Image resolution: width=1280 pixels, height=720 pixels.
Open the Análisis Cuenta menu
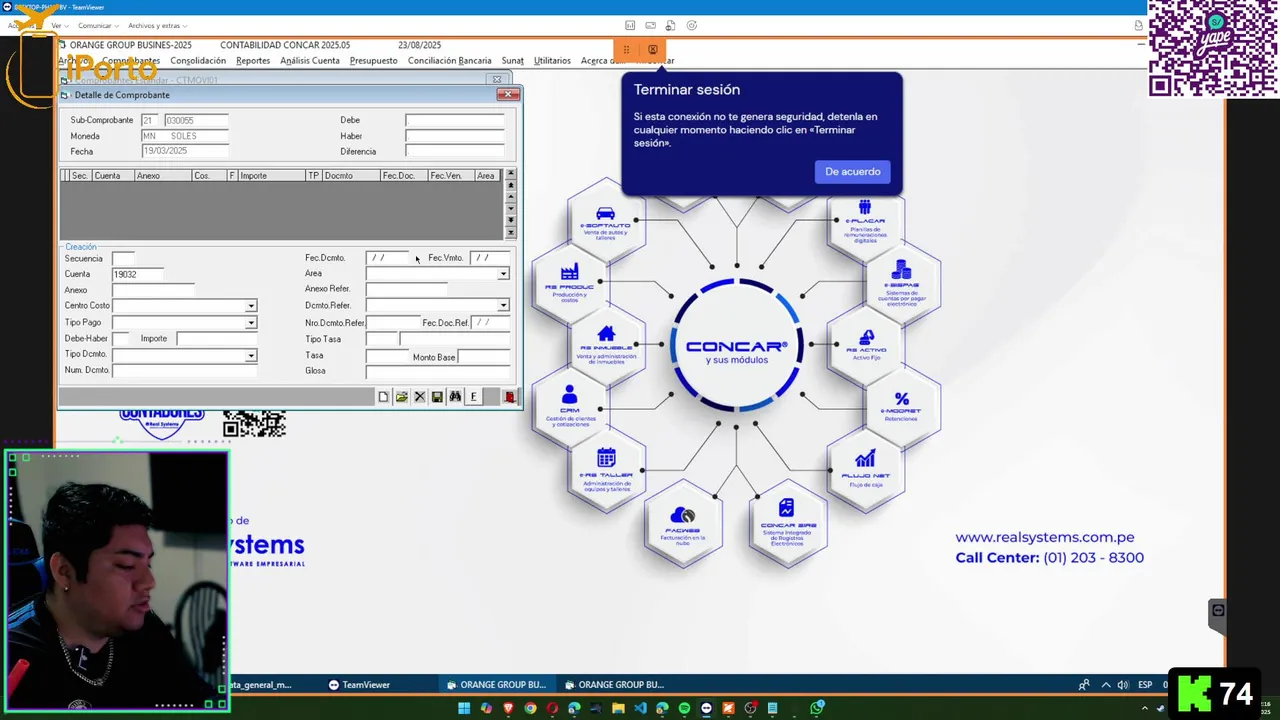click(x=310, y=61)
